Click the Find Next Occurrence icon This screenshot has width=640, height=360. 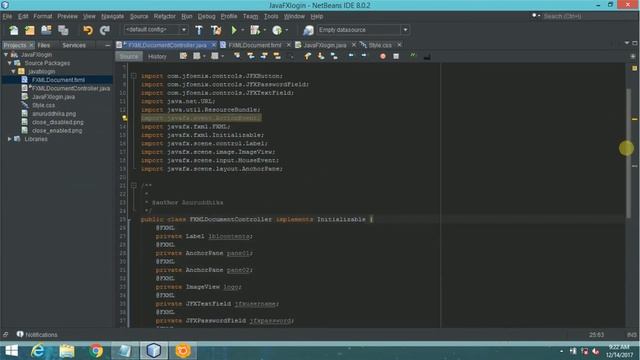tap(264, 56)
